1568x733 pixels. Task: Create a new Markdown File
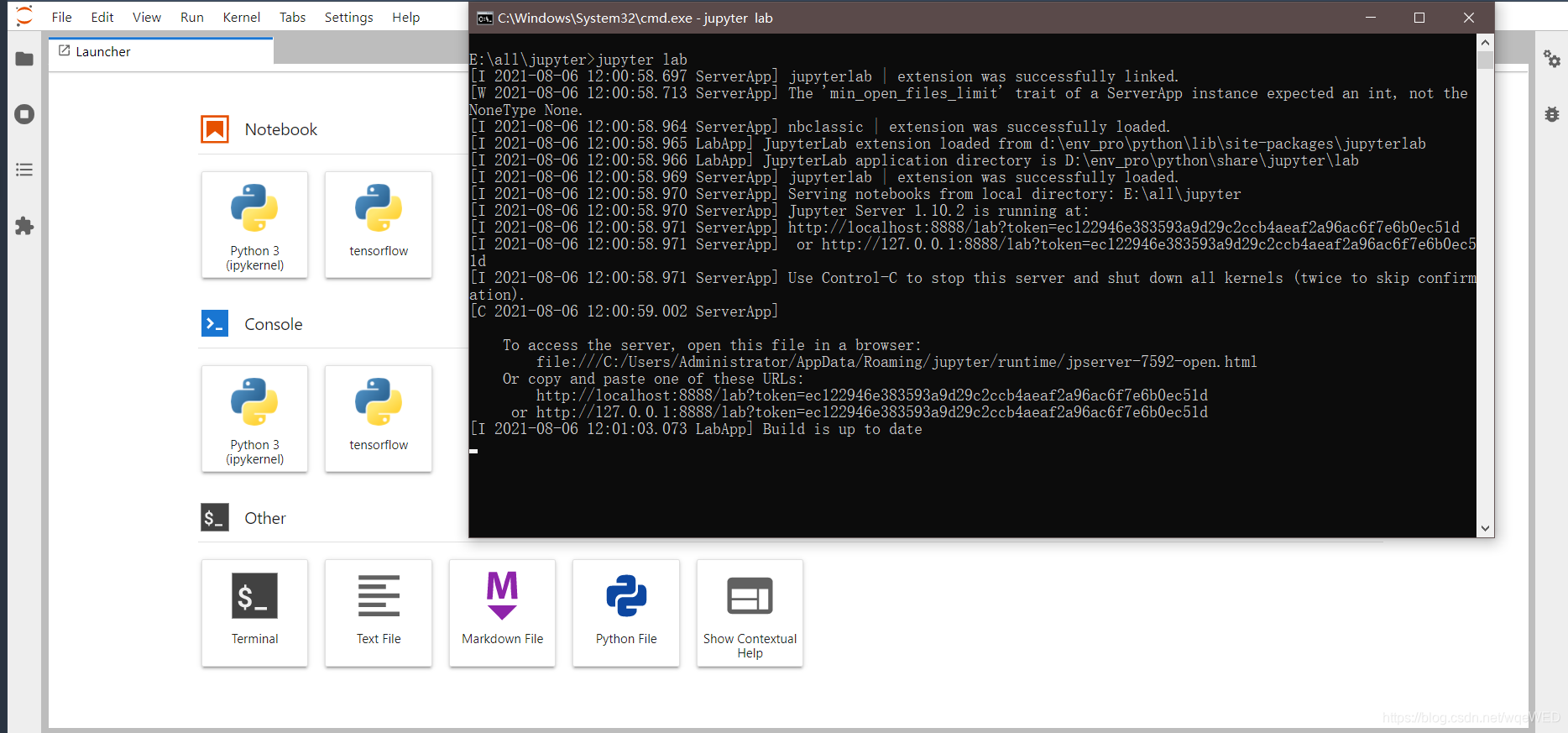point(502,613)
